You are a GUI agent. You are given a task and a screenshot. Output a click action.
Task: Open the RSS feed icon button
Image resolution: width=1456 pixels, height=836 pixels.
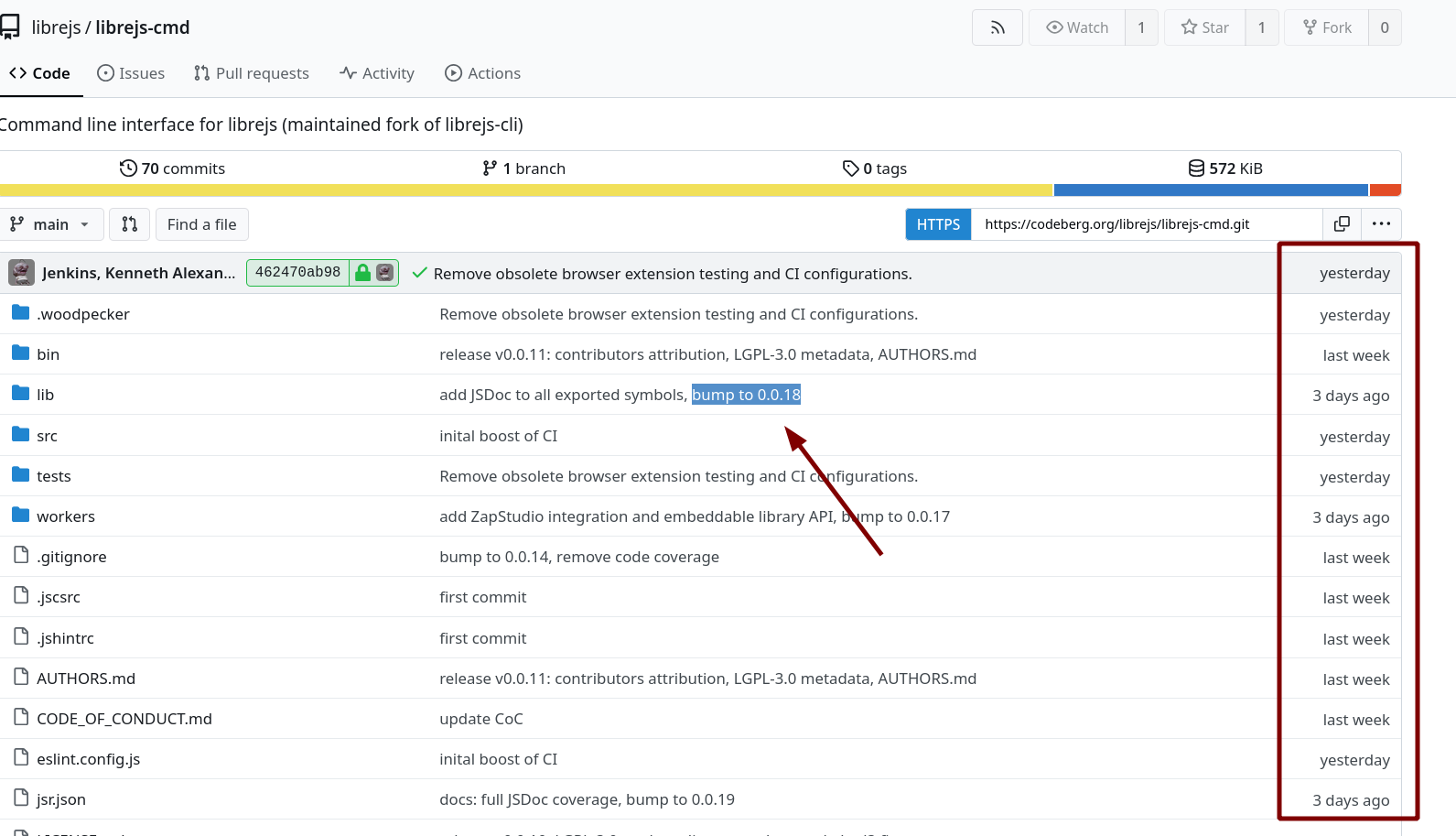[998, 27]
